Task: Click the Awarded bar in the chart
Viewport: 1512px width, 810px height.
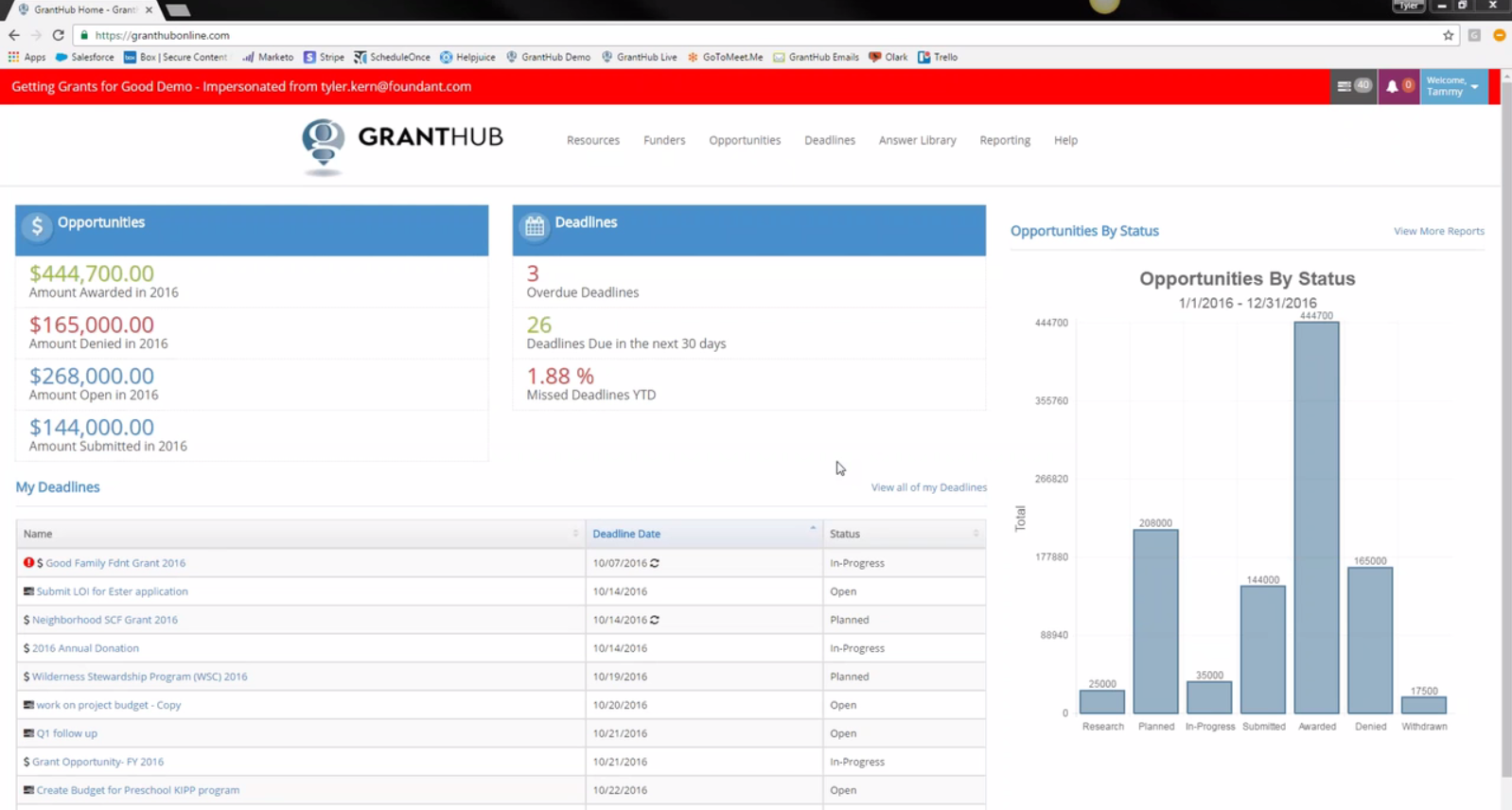Action: click(x=1316, y=518)
